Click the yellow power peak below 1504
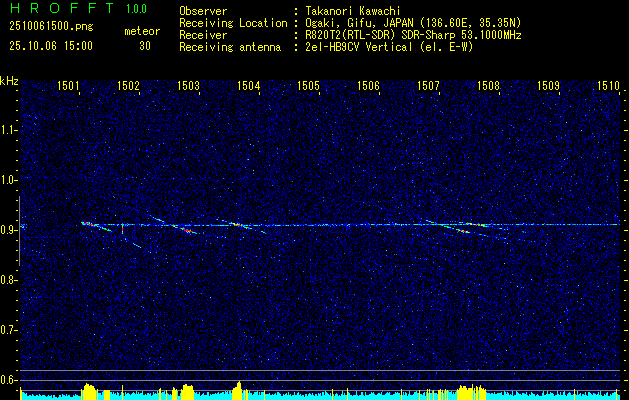629x400 pixels. pyautogui.click(x=239, y=387)
